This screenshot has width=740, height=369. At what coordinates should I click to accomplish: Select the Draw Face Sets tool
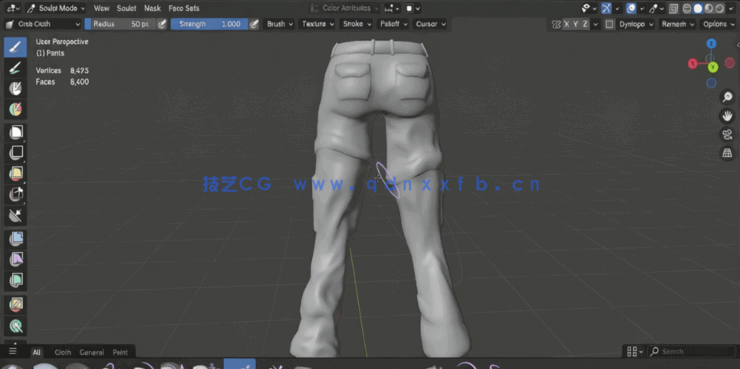pos(15,109)
